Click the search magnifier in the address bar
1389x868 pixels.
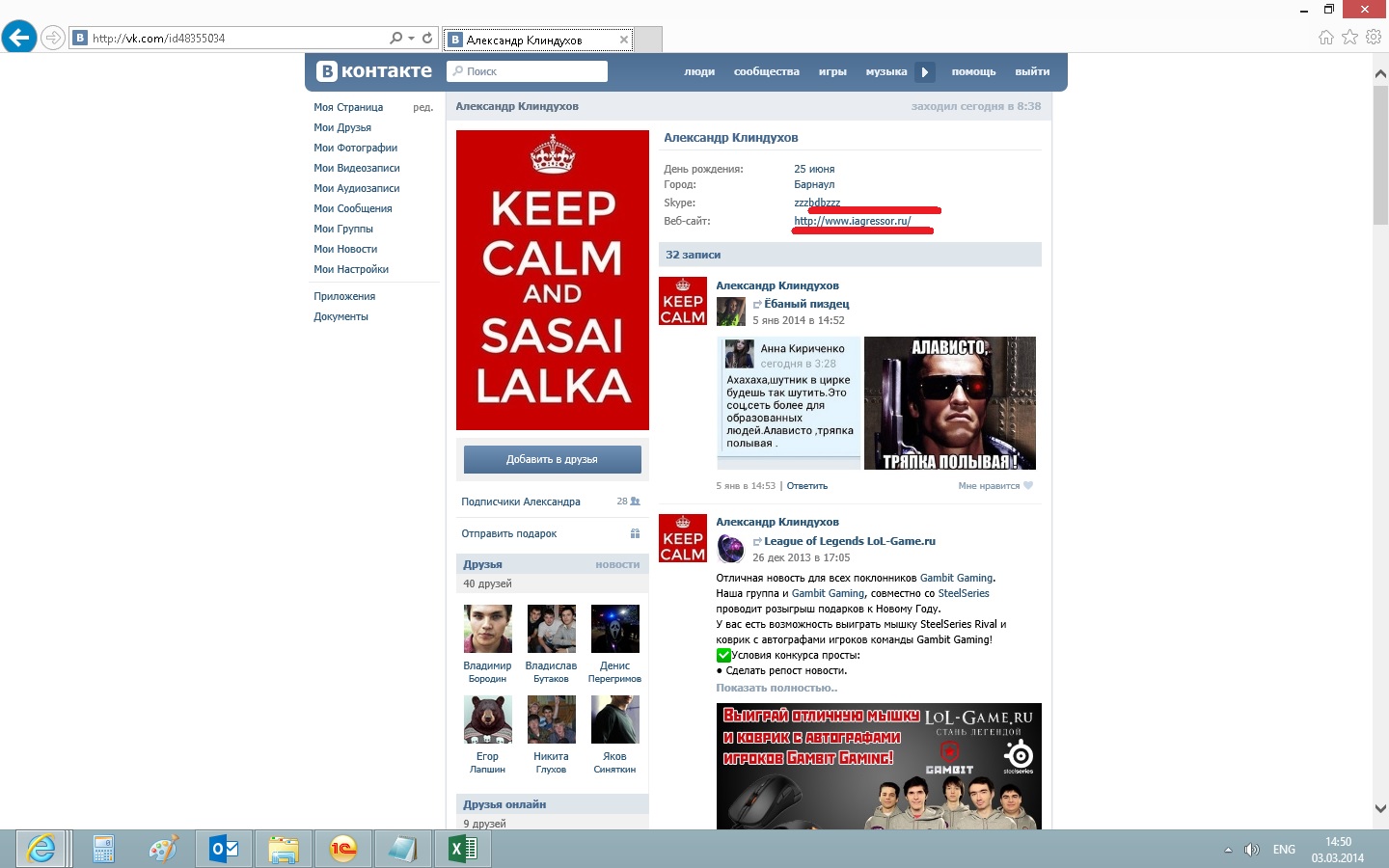tap(395, 39)
